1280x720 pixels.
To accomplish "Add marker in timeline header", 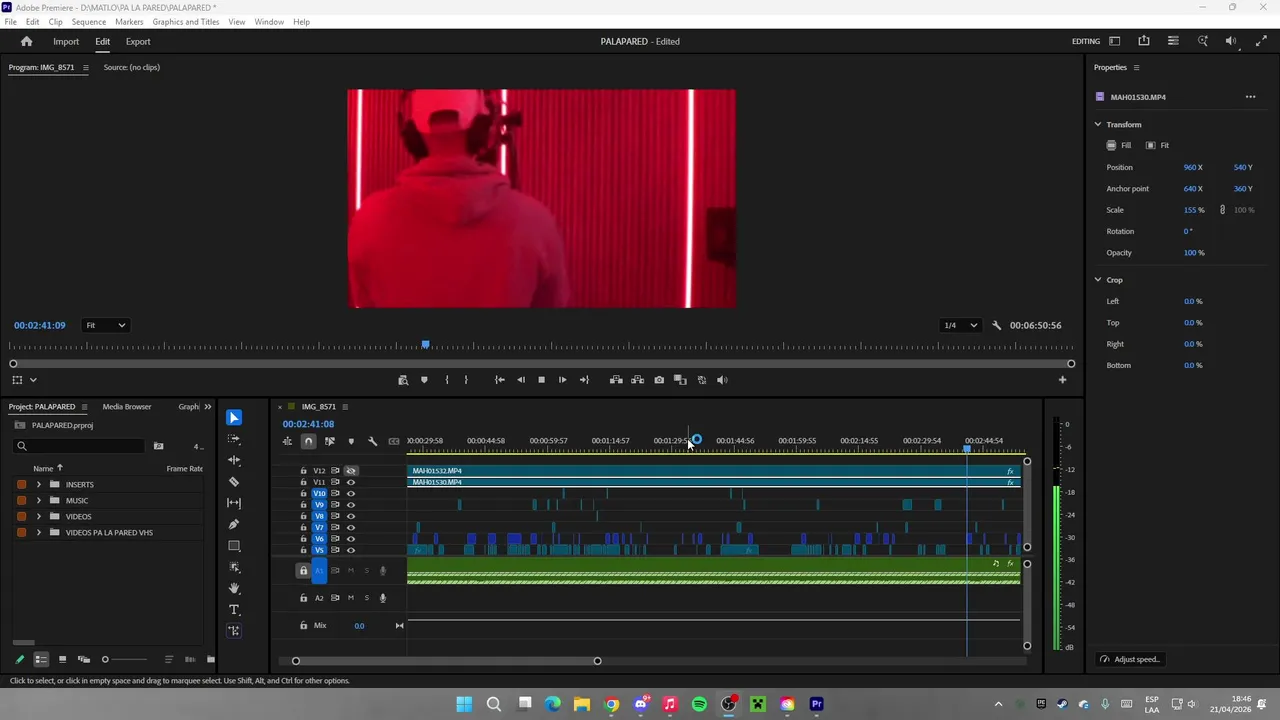I will [350, 441].
